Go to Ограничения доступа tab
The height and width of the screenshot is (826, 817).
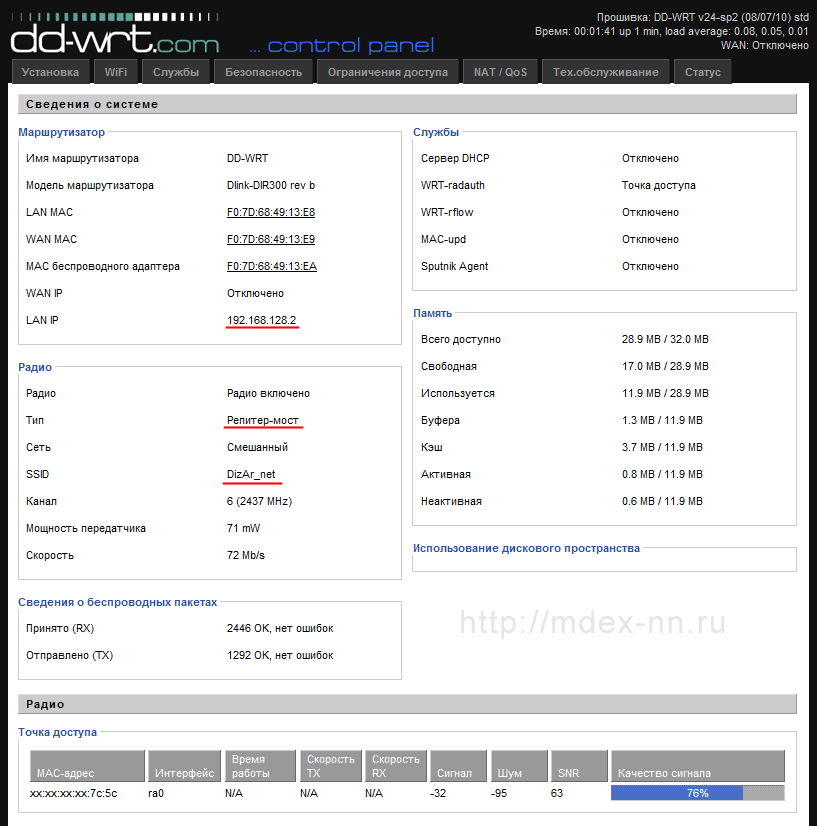(x=388, y=72)
